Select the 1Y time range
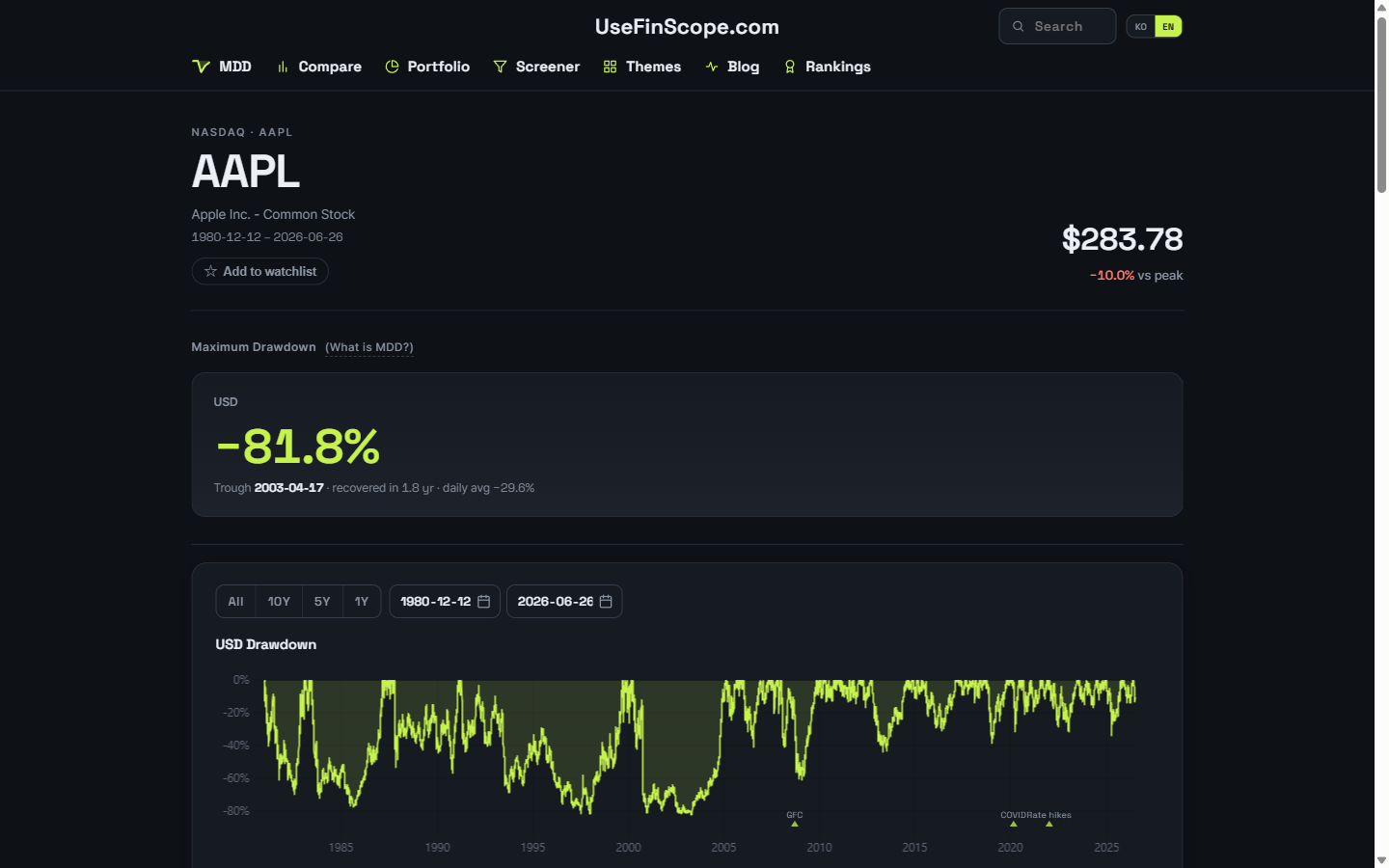Image resolution: width=1389 pixels, height=868 pixels. coord(362,601)
